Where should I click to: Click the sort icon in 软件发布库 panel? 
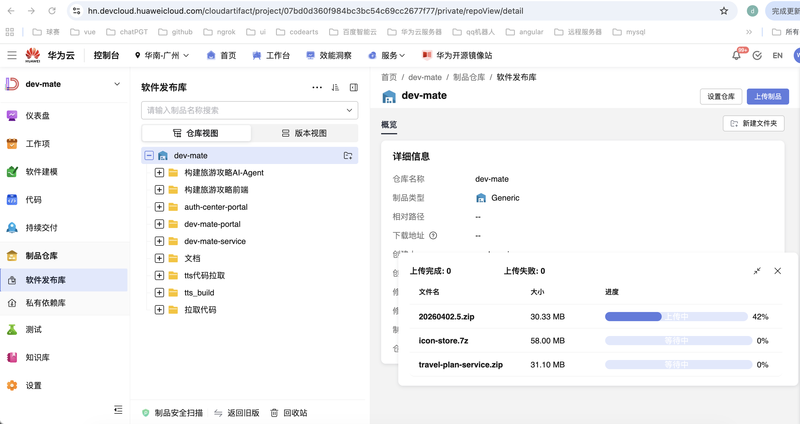[x=335, y=87]
